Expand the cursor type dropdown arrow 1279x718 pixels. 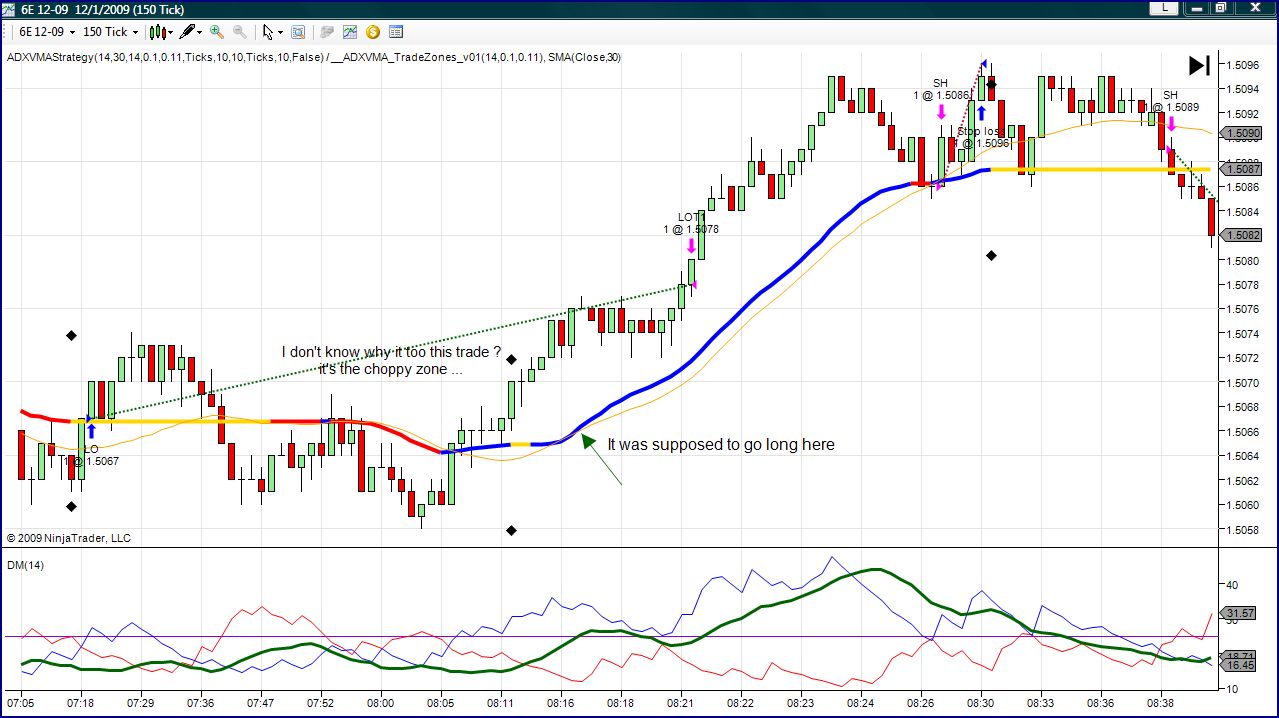coord(281,32)
